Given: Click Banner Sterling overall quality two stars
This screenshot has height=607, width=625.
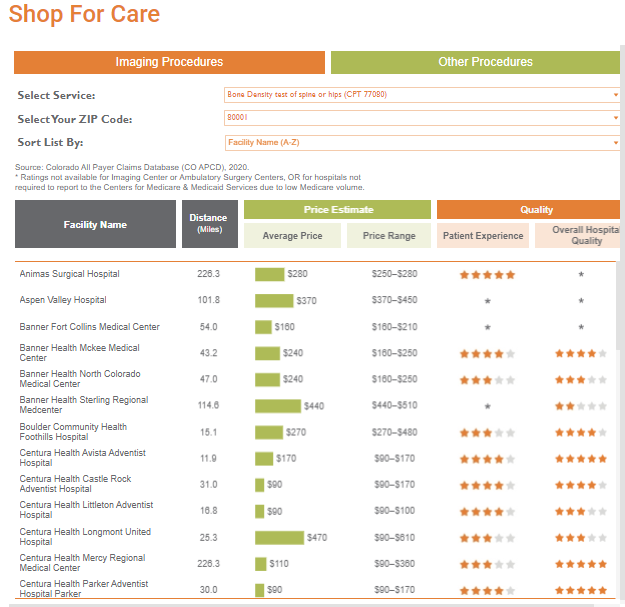Looking at the screenshot, I should tap(581, 406).
